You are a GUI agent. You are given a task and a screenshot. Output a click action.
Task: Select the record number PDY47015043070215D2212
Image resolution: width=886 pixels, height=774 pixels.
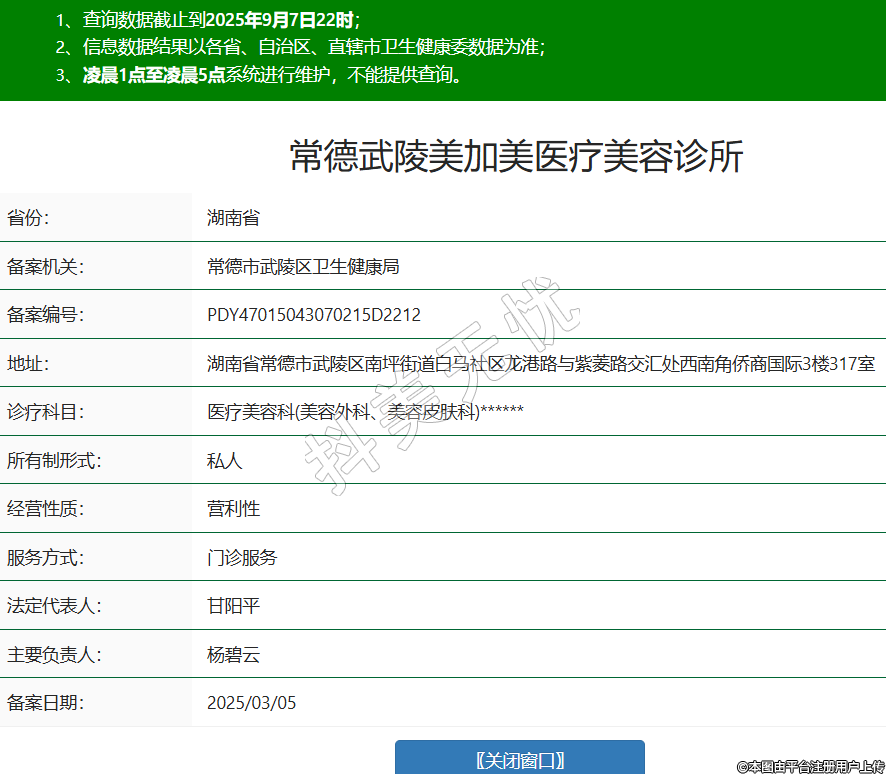coord(313,315)
